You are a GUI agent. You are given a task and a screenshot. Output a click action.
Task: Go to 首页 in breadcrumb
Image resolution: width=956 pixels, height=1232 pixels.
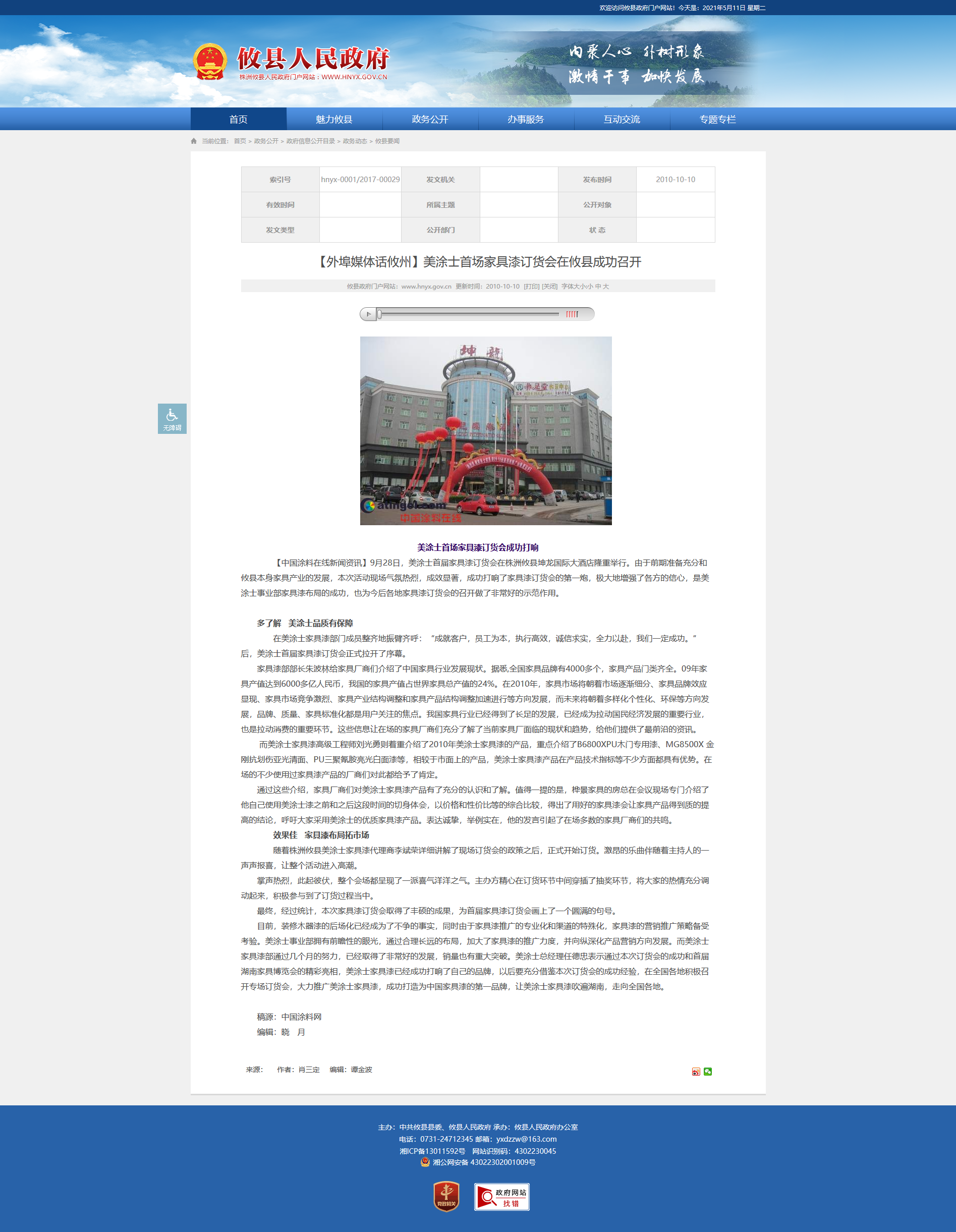(x=240, y=141)
